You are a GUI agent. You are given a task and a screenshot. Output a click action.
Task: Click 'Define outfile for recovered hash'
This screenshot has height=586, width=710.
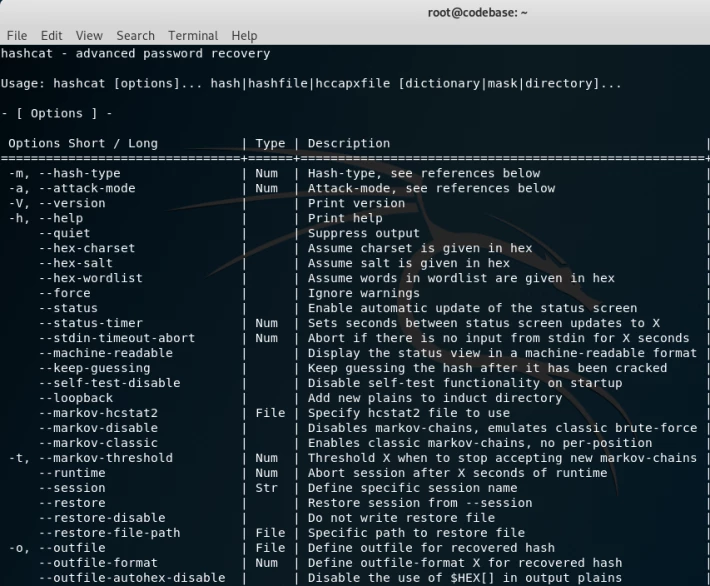432,548
